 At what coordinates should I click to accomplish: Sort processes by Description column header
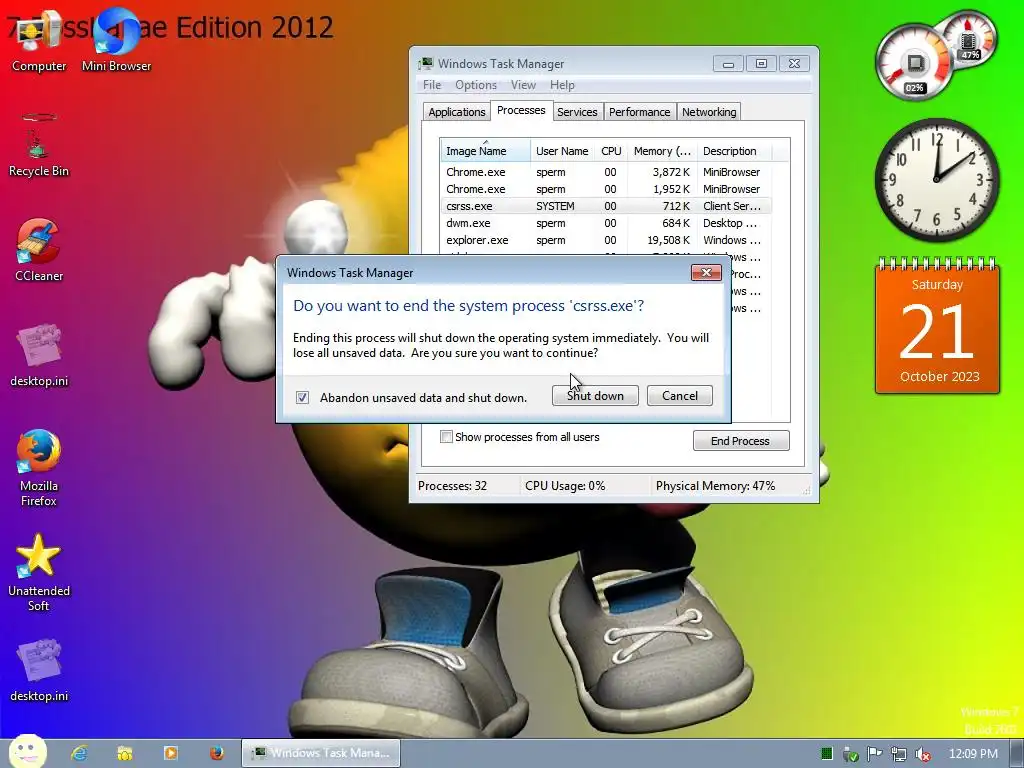(734, 151)
